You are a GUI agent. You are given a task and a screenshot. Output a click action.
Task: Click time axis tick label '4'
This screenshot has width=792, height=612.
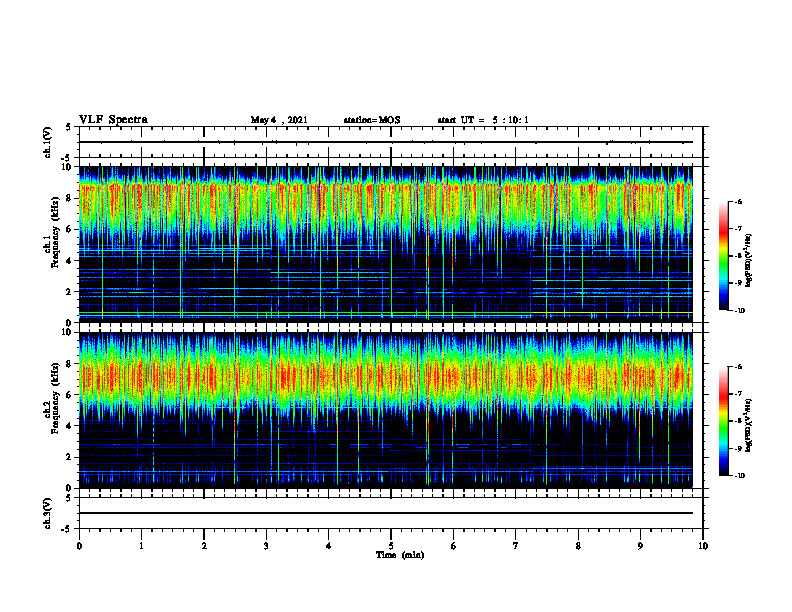[329, 546]
